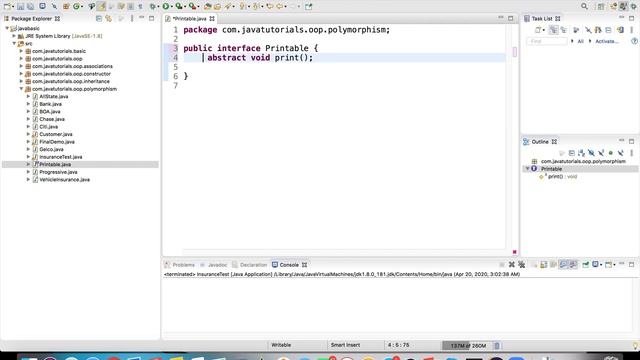
Task: Click the Activate... link in Task List
Action: [x=607, y=41]
